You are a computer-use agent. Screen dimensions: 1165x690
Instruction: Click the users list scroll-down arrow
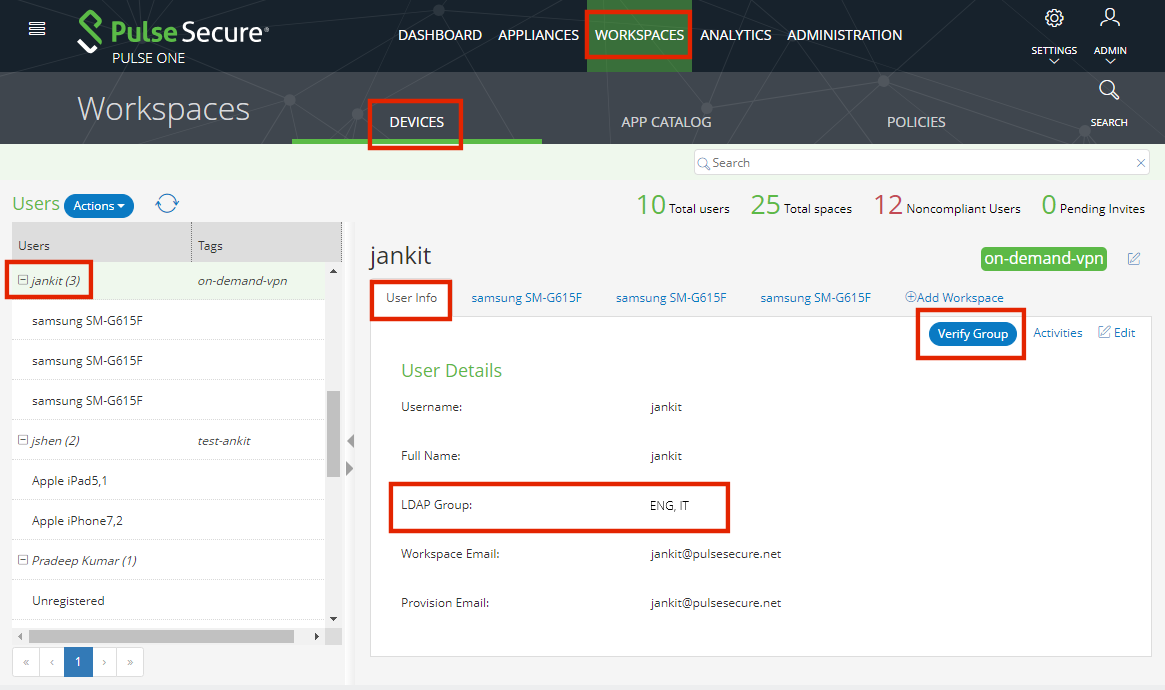point(334,619)
